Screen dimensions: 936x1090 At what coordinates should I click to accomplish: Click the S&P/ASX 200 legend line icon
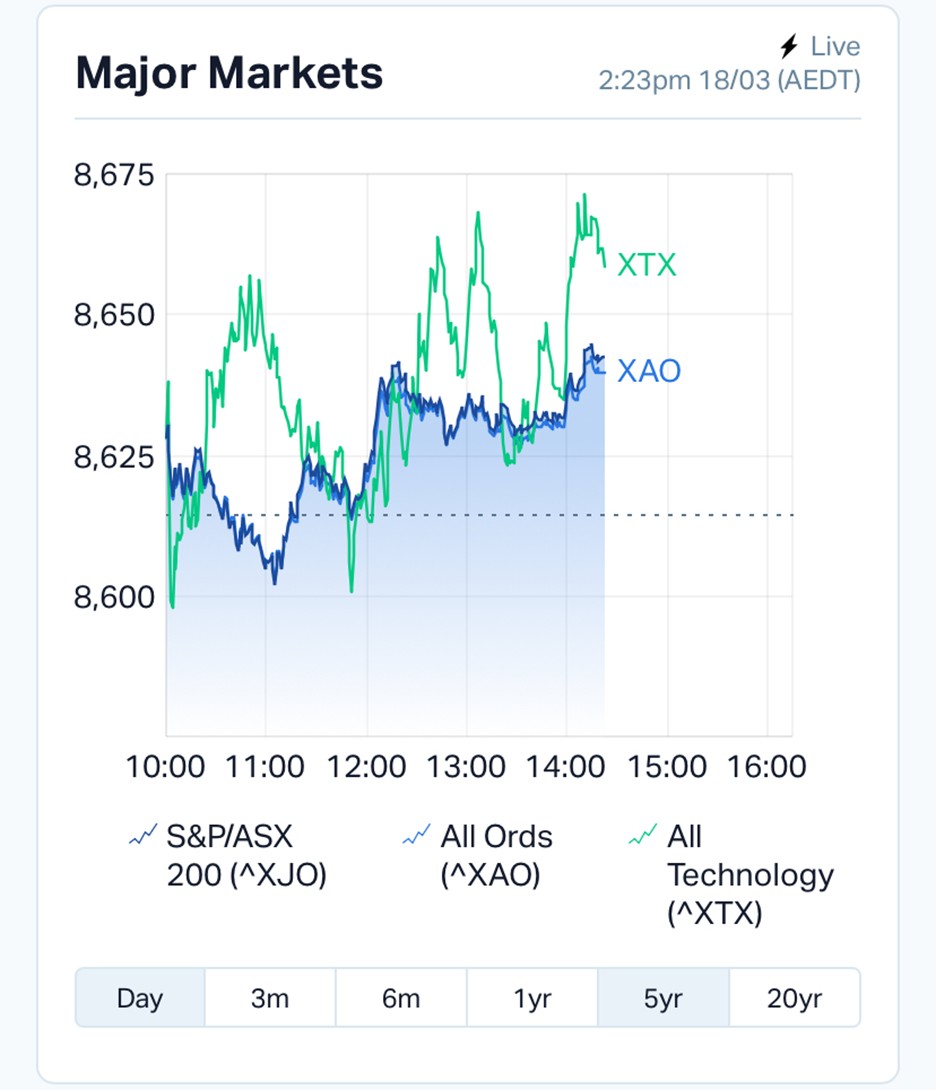coord(143,836)
